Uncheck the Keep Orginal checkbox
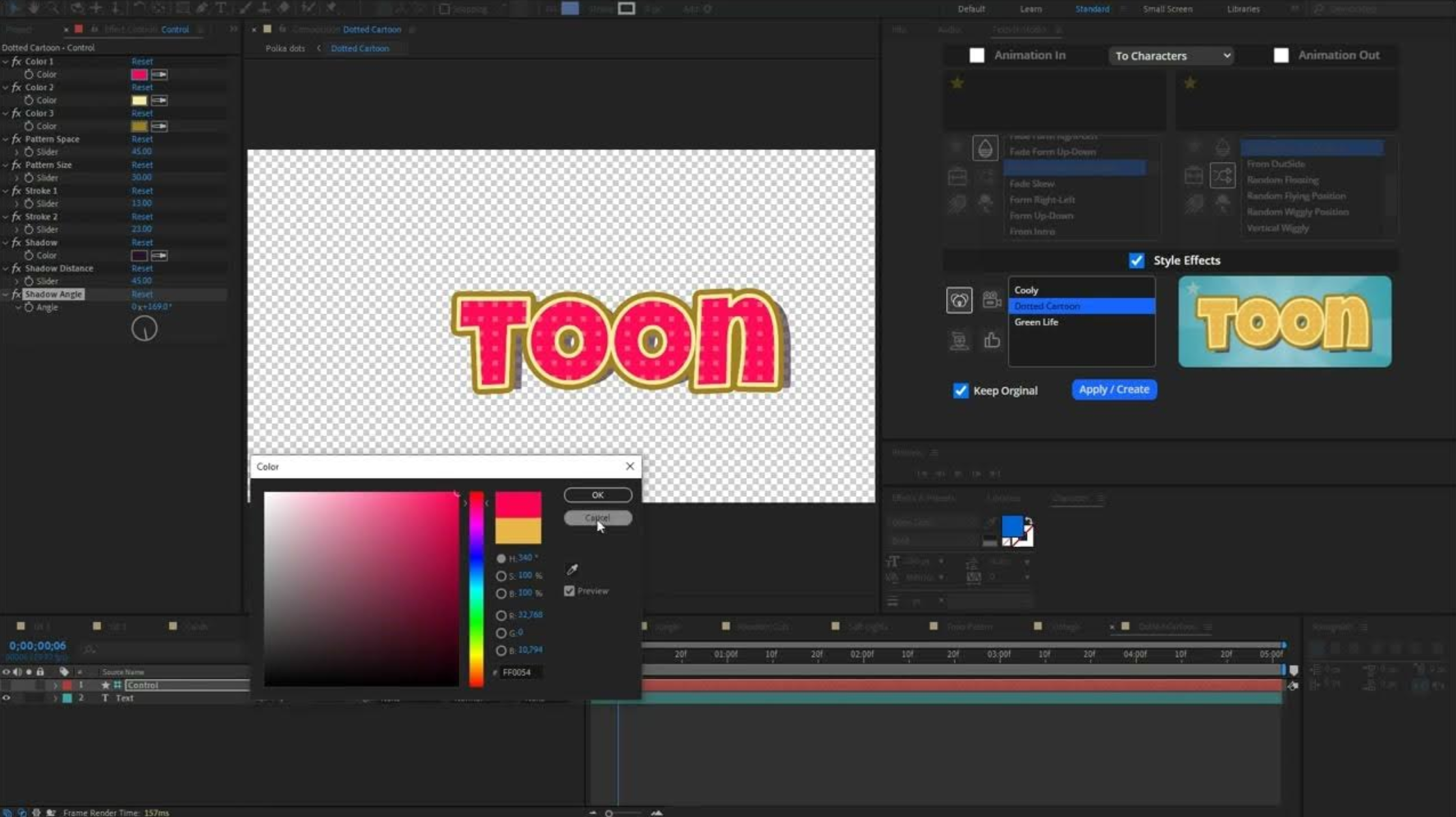 tap(960, 391)
